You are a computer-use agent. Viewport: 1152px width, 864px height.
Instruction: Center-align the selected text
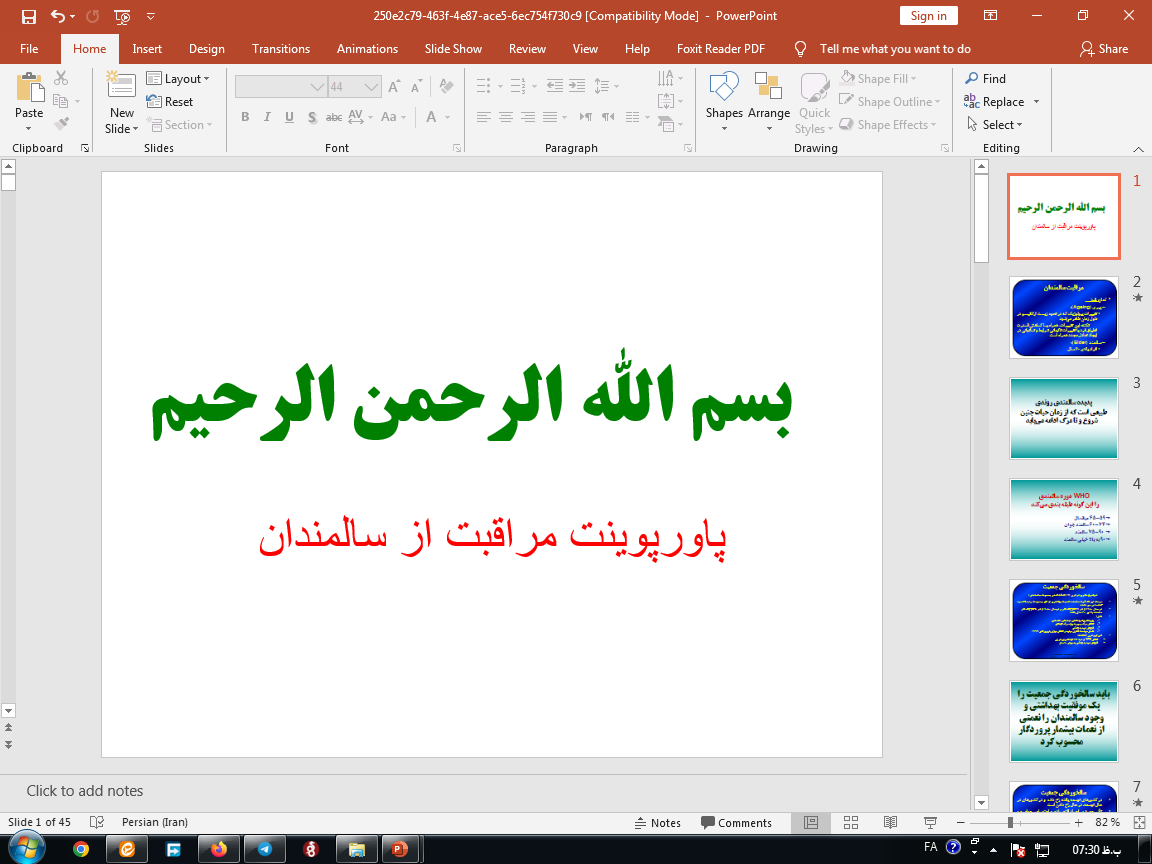click(x=505, y=117)
